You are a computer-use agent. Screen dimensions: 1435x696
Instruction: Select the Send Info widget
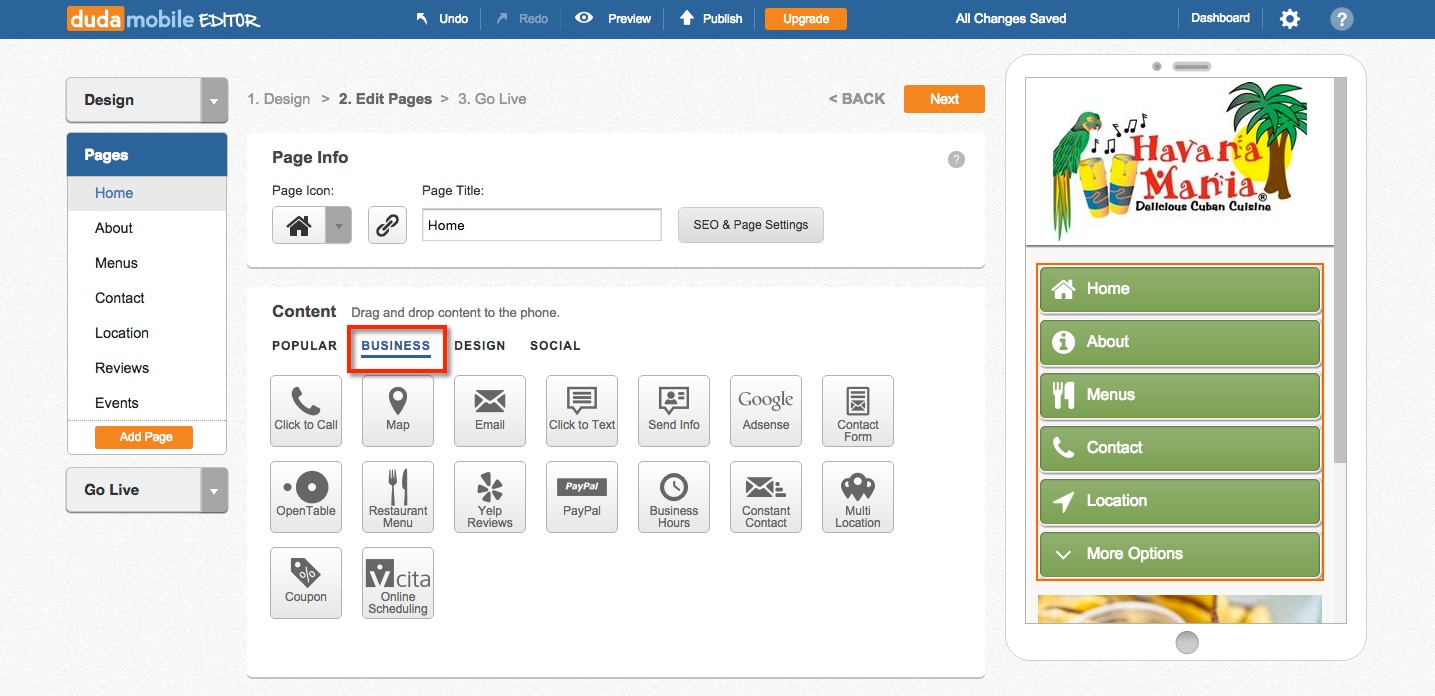coord(674,411)
